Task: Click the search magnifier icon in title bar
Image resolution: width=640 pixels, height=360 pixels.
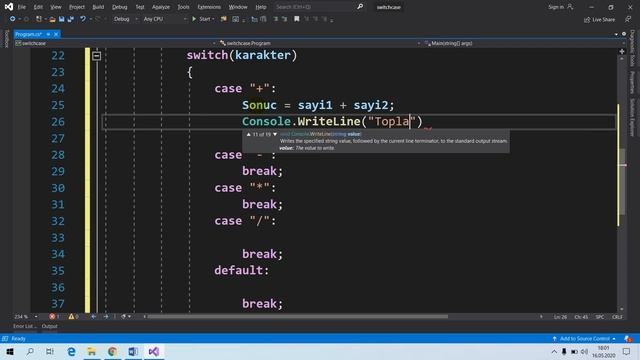Action: tap(360, 7)
